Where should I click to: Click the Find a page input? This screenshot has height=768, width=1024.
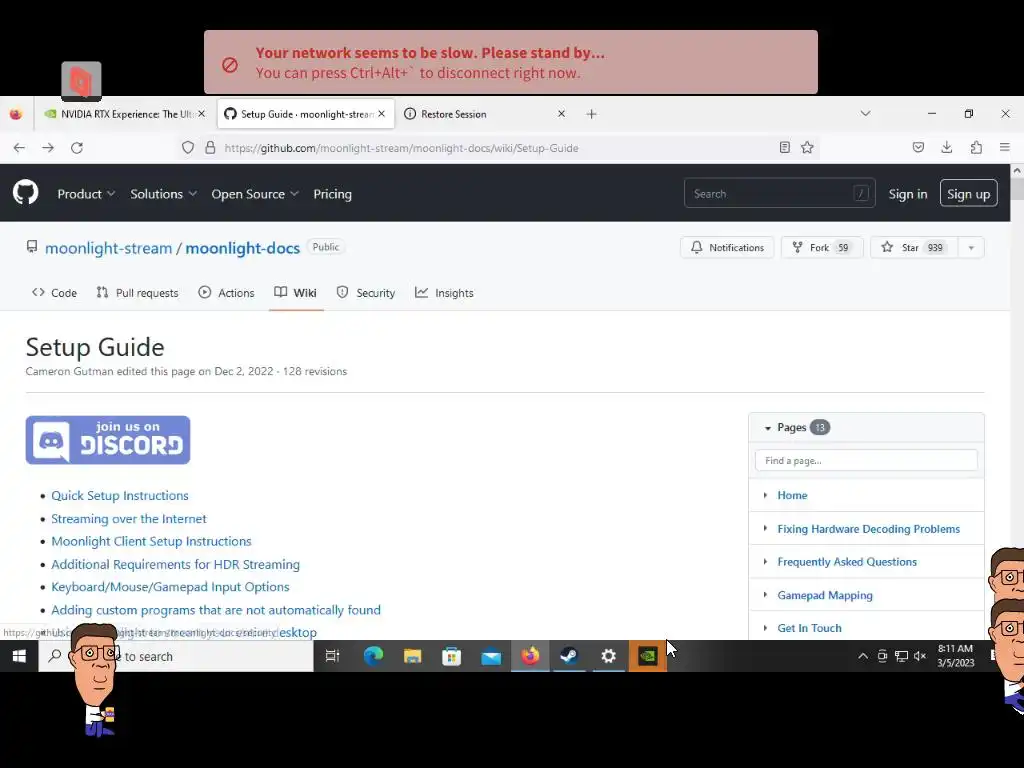(x=866, y=460)
